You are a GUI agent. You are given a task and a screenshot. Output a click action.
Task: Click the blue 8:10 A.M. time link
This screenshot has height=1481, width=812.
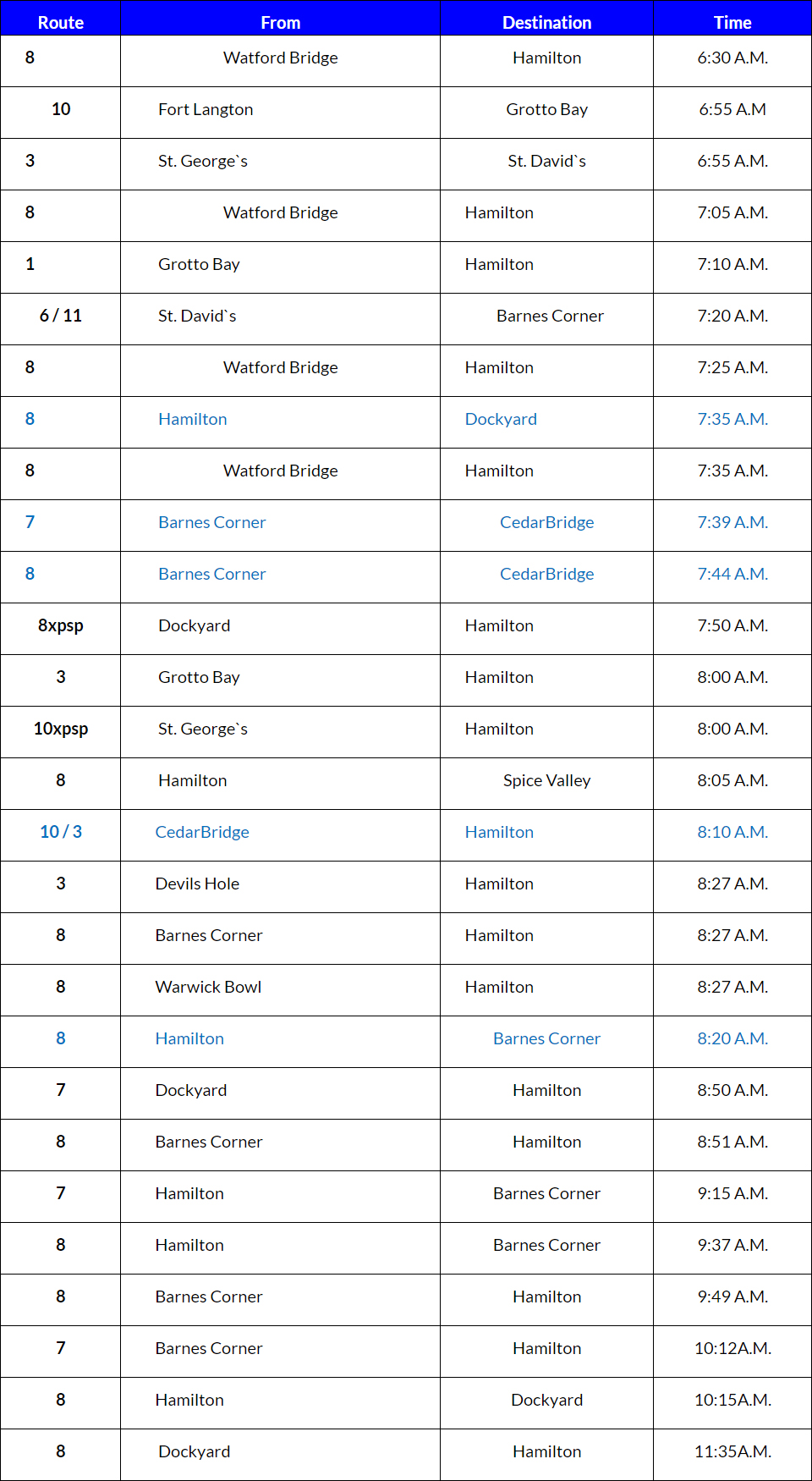[732, 832]
